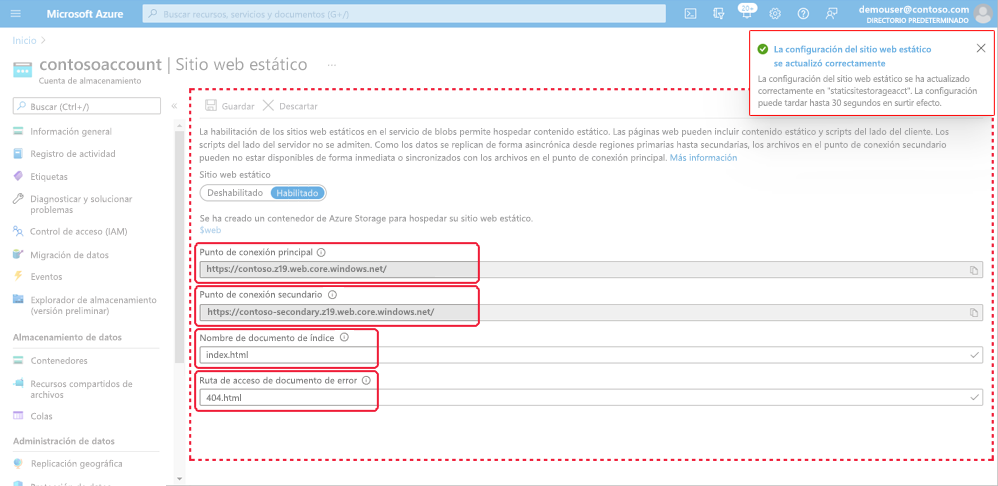This screenshot has width=998, height=486.
Task: Click the storage account icon beside contosoaccount
Action: tap(22, 69)
